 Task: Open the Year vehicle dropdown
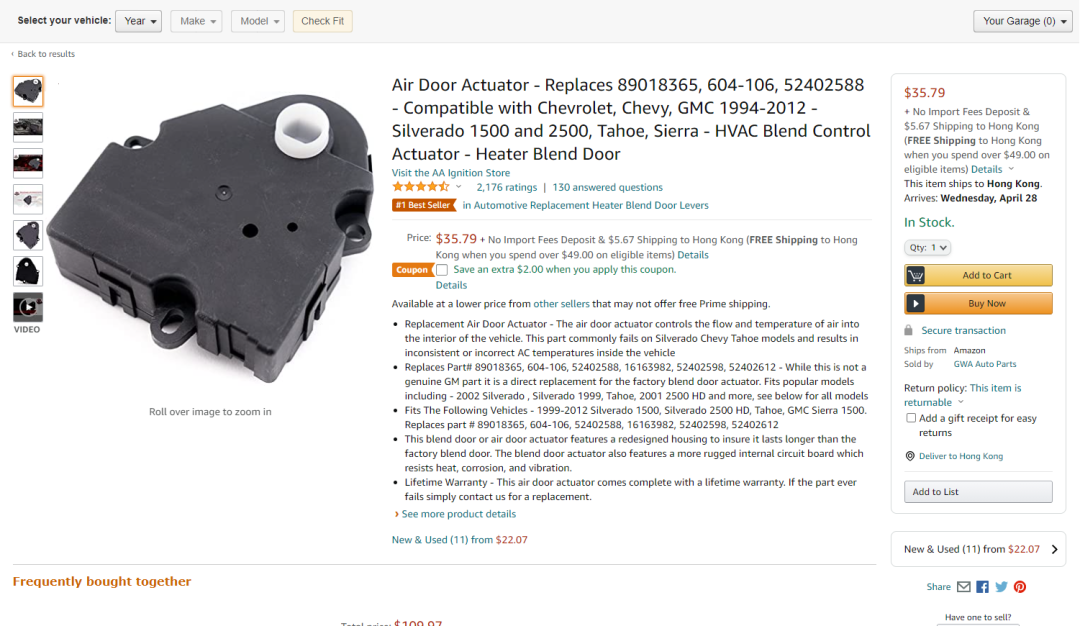(x=138, y=21)
